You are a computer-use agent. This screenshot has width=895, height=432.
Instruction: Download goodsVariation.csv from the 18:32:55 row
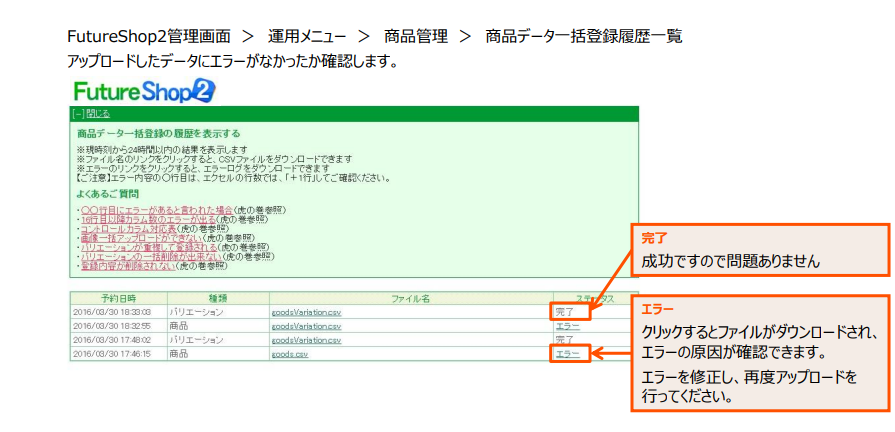(x=307, y=326)
